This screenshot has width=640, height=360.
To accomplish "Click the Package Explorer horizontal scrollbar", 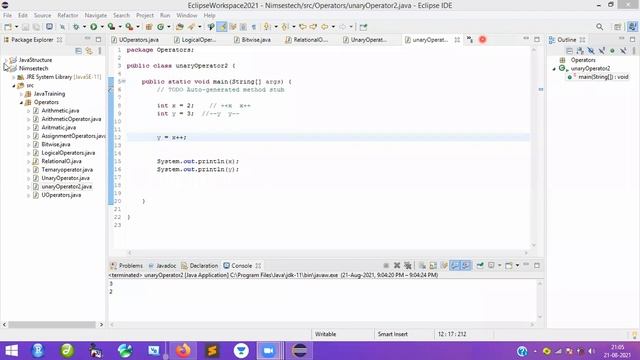I will pos(52,324).
